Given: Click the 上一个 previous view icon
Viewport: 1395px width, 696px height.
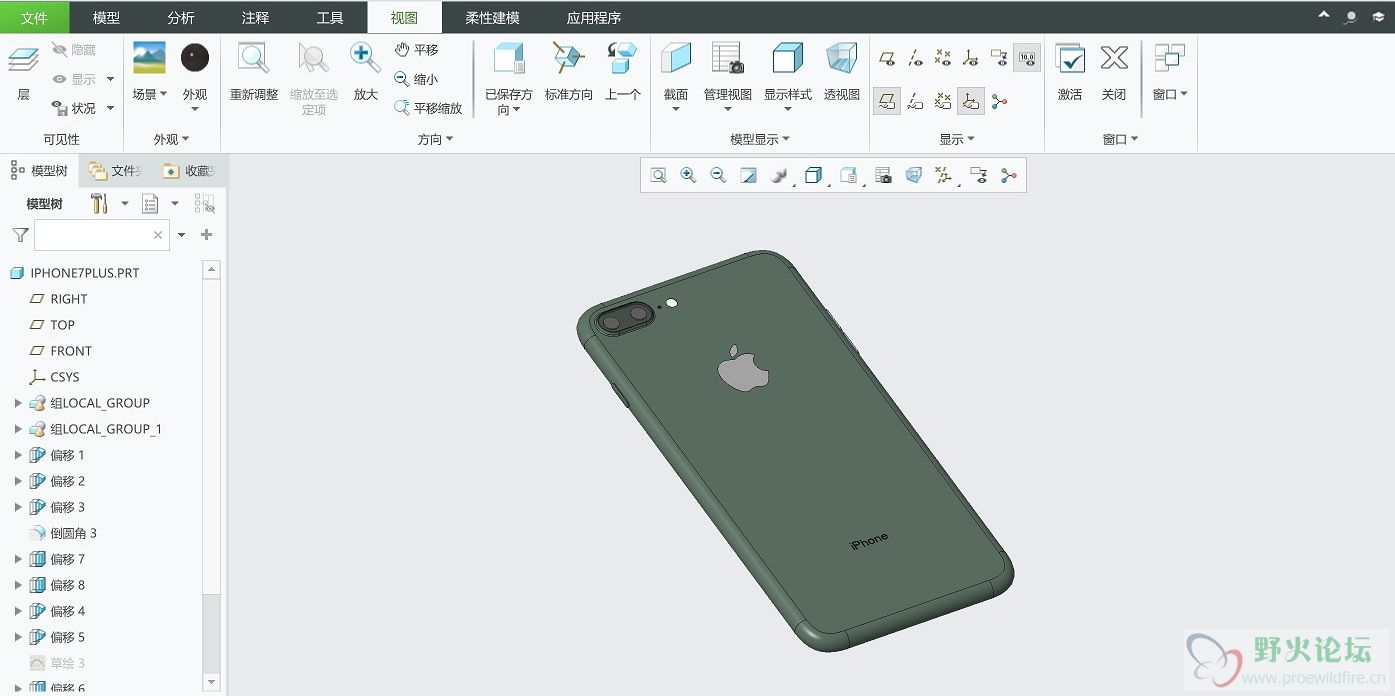Looking at the screenshot, I should pyautogui.click(x=623, y=58).
